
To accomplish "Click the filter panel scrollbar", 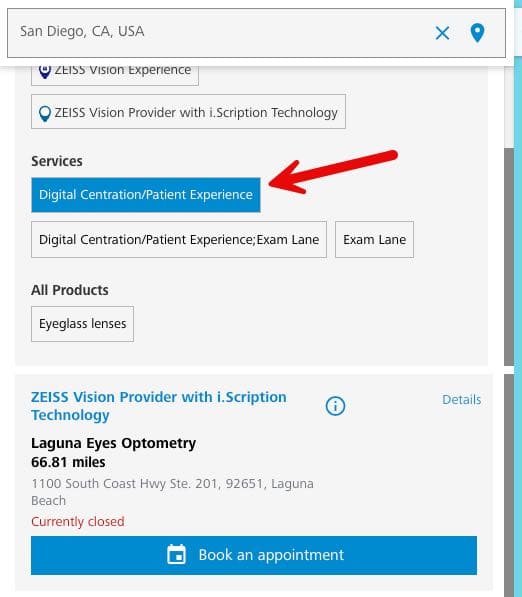I will point(509,256).
